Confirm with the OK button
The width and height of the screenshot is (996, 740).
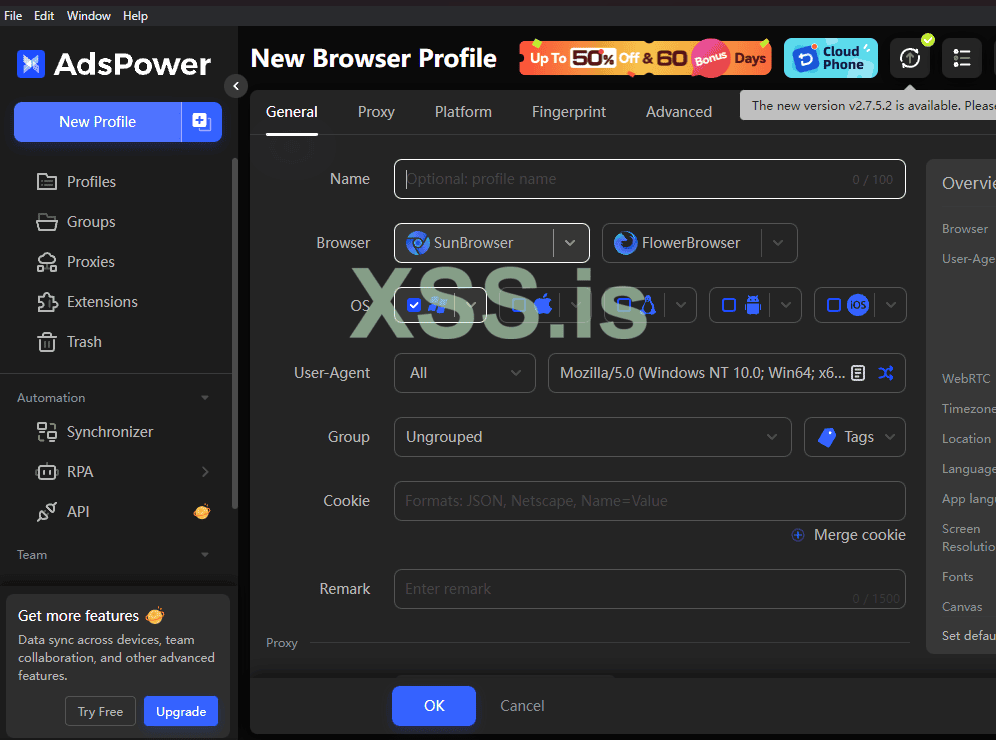click(x=434, y=706)
